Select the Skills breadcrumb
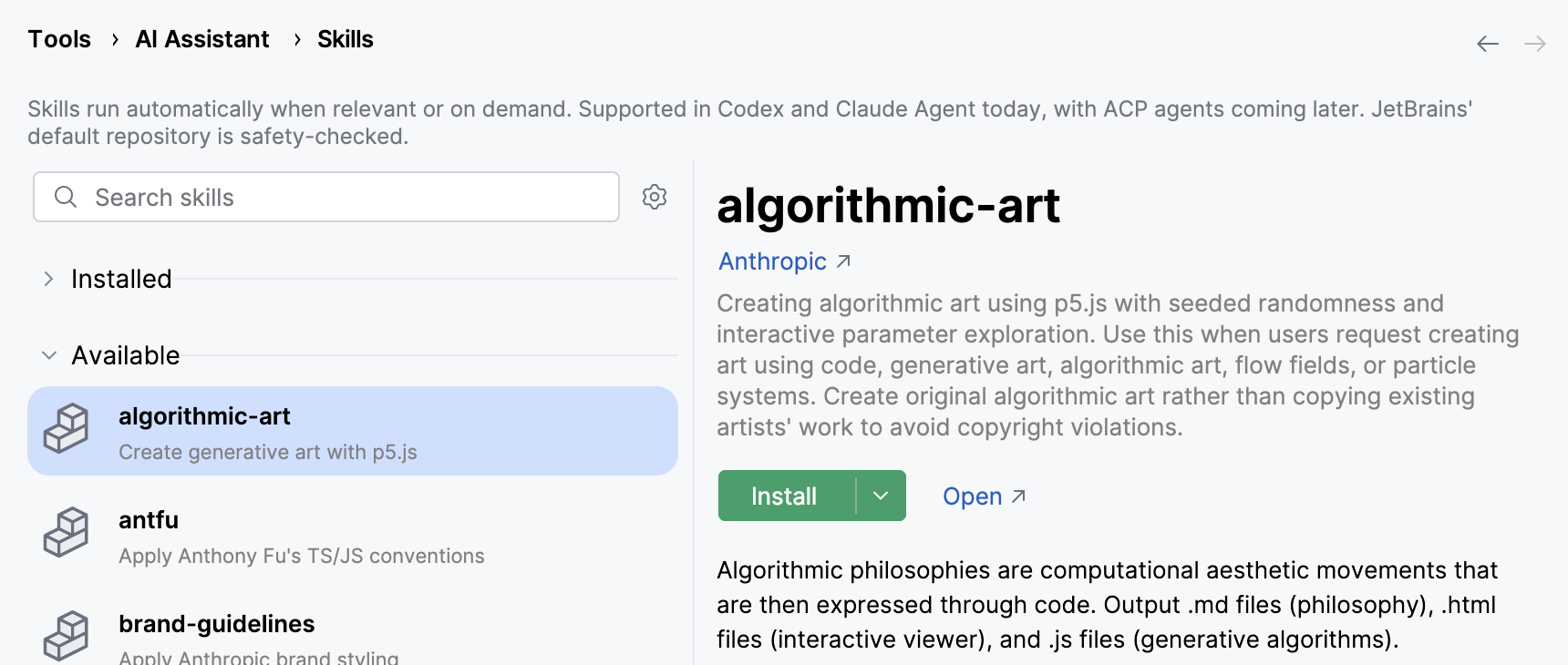The image size is (1568, 665). click(x=346, y=39)
